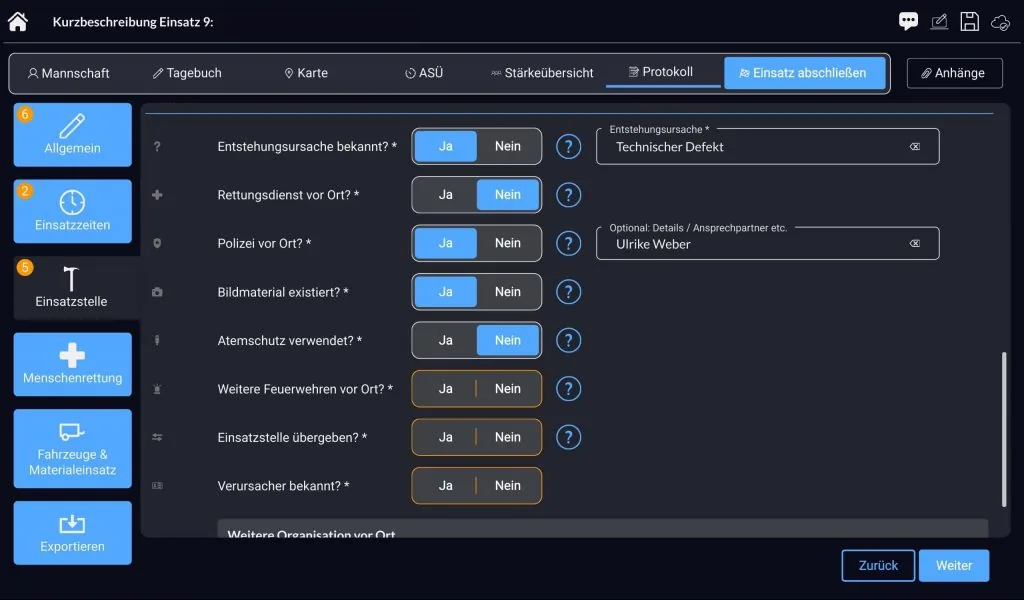Set Bildmaterial existiert to Nein
Viewport: 1024px width, 600px height.
tap(507, 292)
